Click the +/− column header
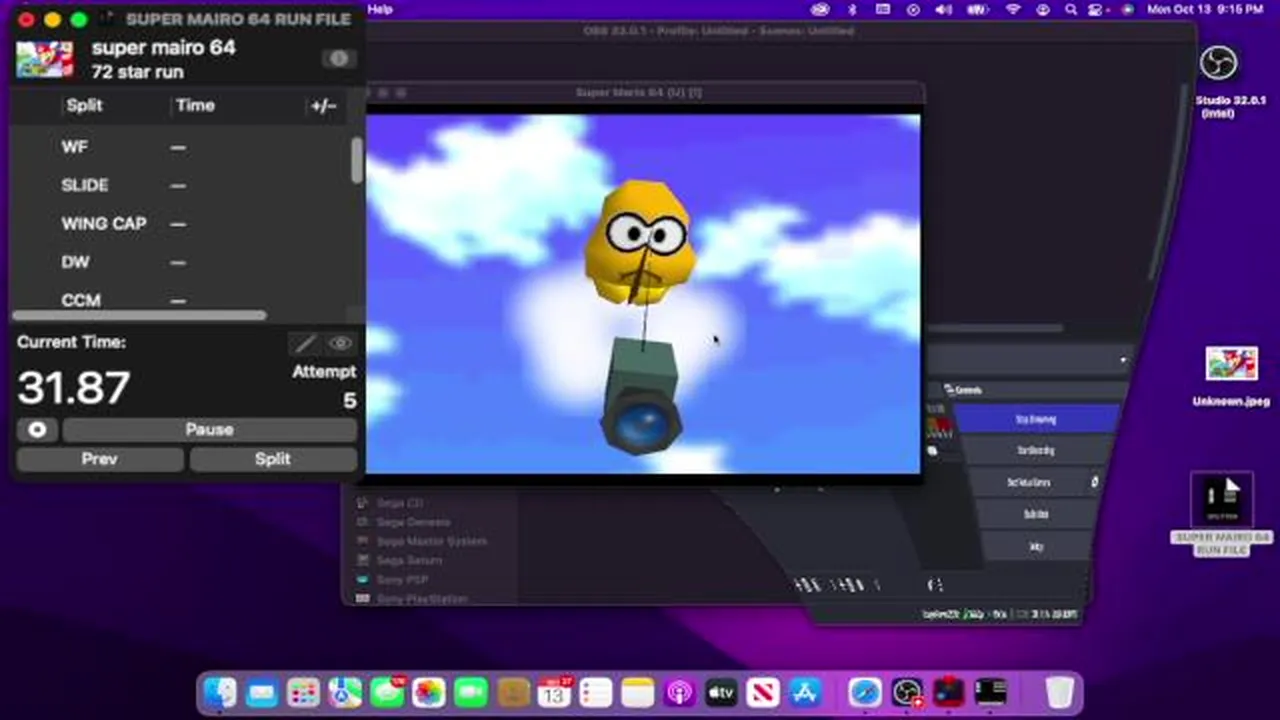This screenshot has height=720, width=1280. click(x=323, y=106)
